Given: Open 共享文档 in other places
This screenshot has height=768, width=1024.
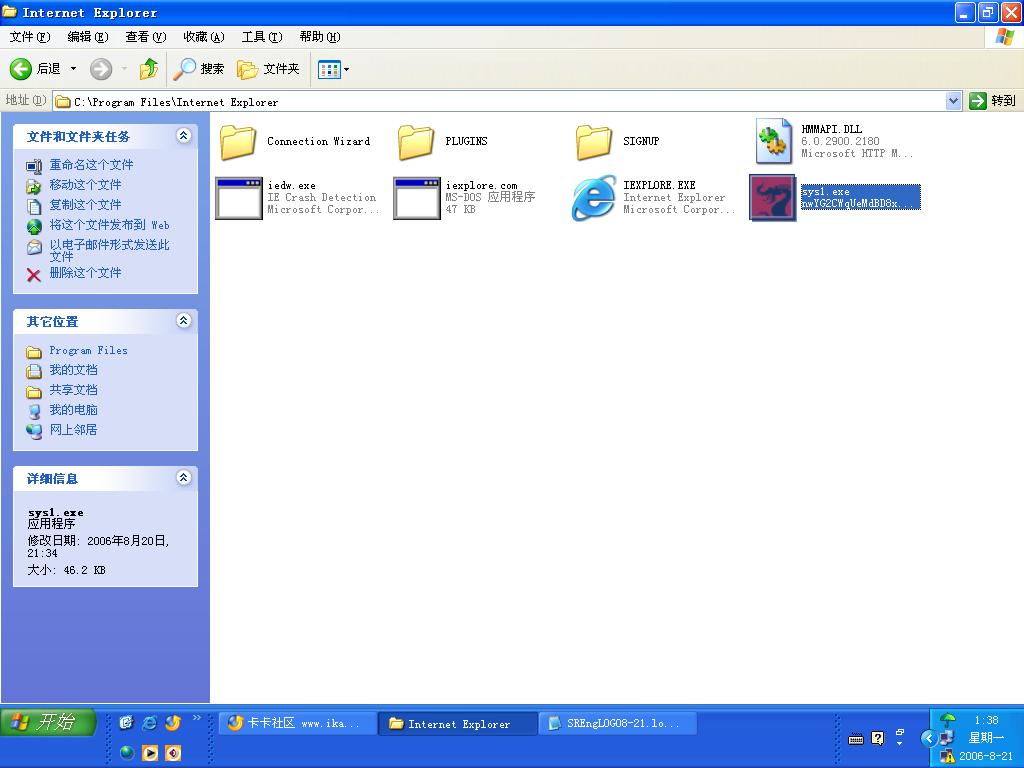Looking at the screenshot, I should (x=74, y=390).
